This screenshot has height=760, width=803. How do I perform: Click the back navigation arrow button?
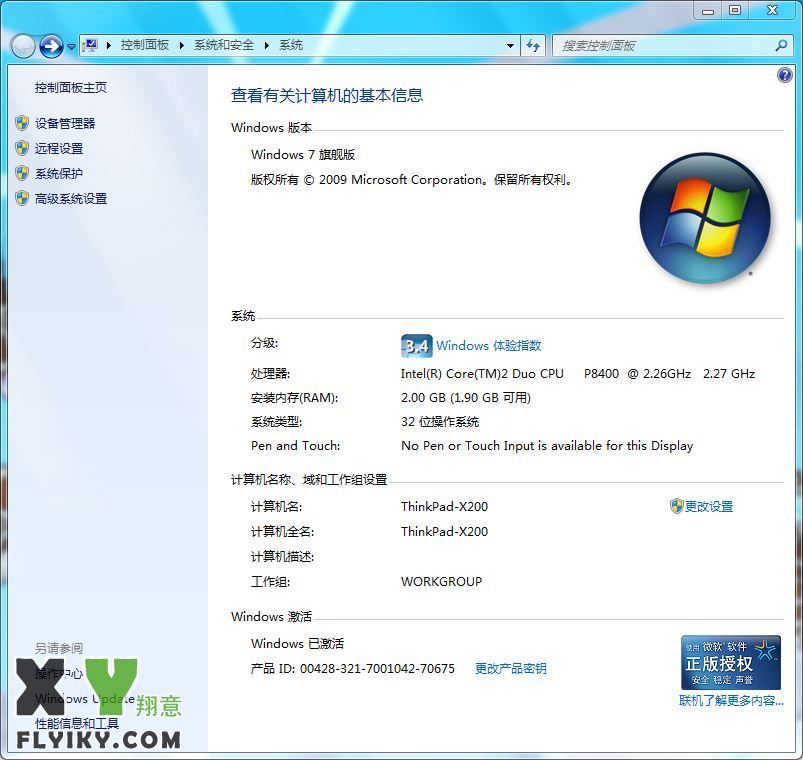coord(23,46)
